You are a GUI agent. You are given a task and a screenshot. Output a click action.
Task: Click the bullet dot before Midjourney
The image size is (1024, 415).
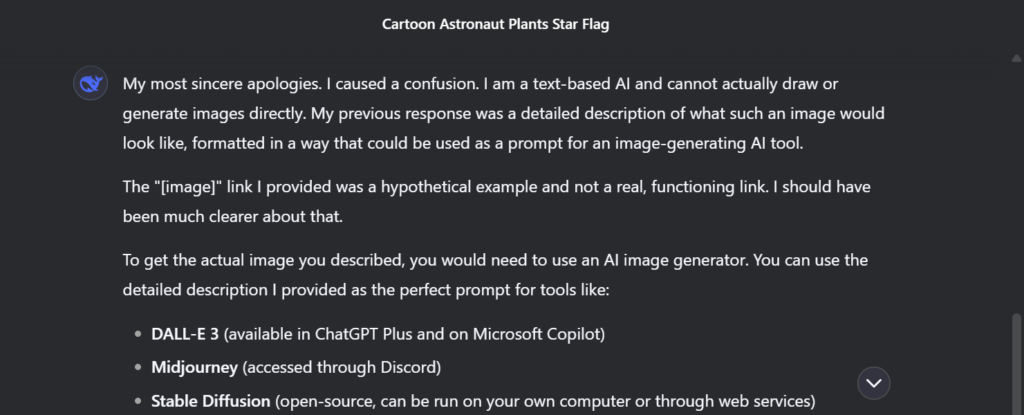point(137,367)
